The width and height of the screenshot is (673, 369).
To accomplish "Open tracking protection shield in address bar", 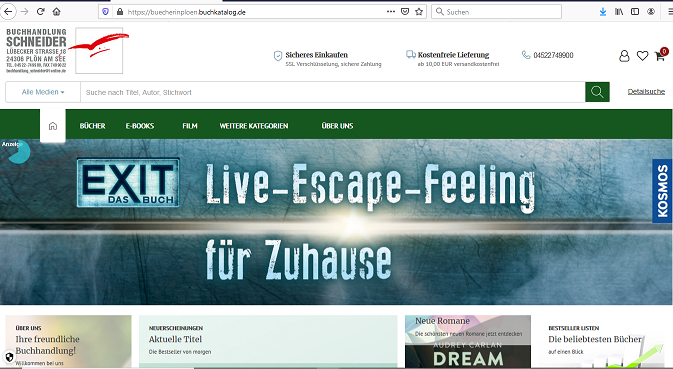I will [106, 12].
